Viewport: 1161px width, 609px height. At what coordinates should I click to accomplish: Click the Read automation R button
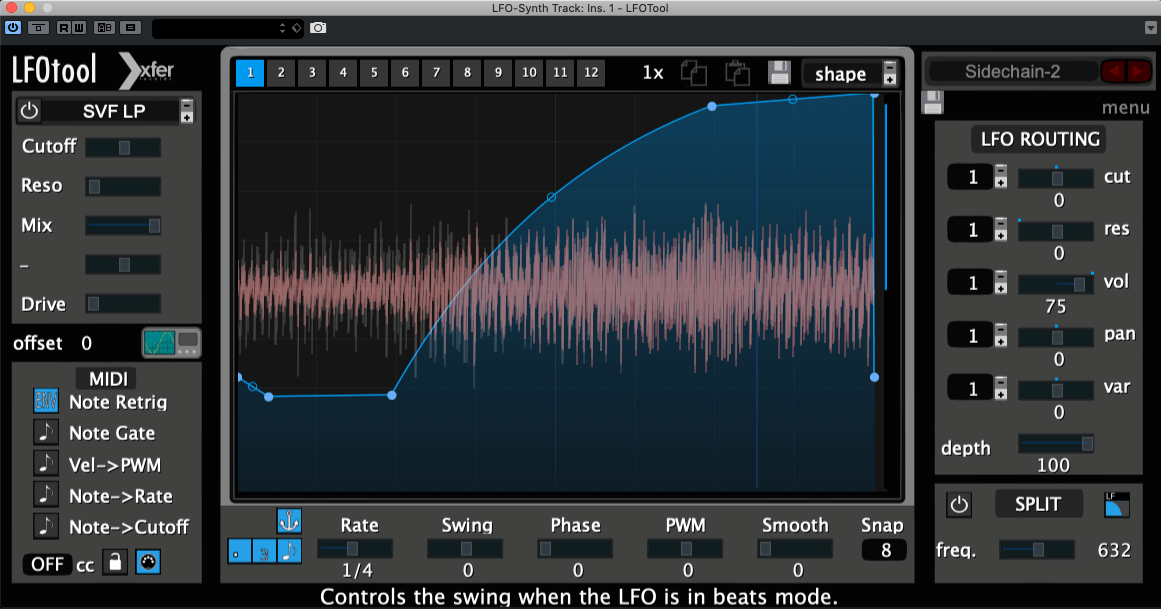tap(63, 27)
